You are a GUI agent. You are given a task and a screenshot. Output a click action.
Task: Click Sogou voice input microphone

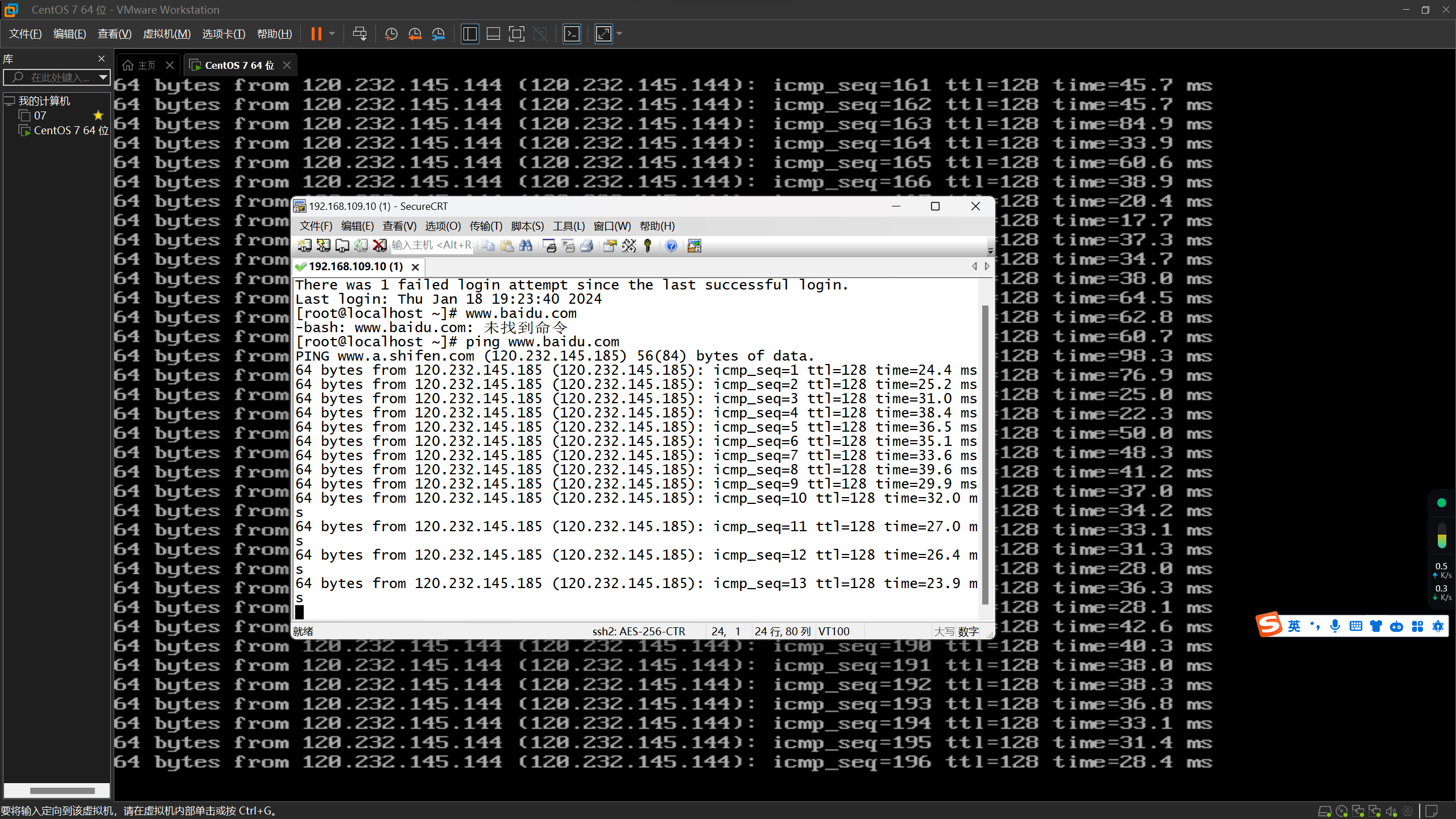pos(1335,626)
